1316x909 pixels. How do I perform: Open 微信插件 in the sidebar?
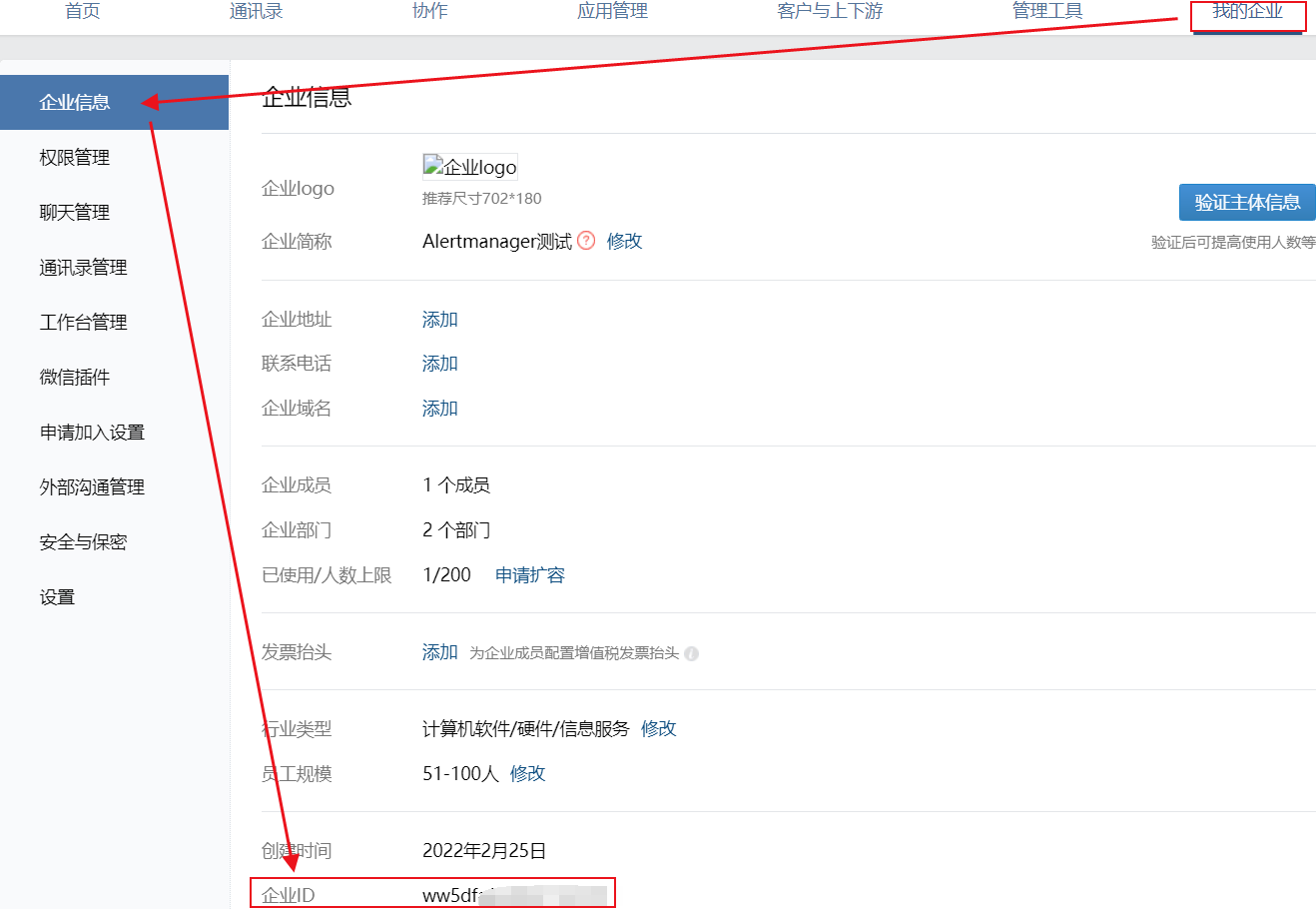(75, 377)
